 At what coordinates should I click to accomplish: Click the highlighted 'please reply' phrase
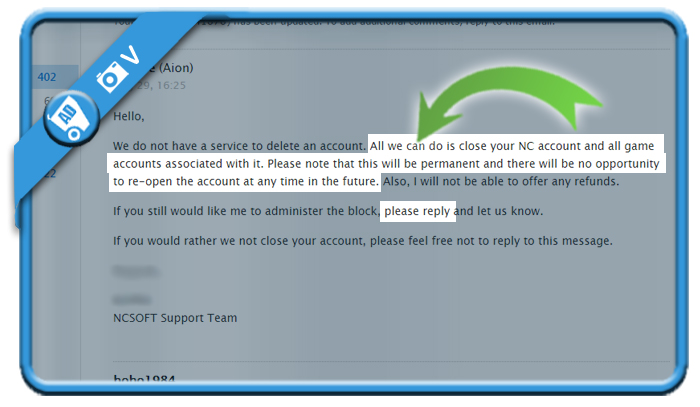pyautogui.click(x=417, y=211)
